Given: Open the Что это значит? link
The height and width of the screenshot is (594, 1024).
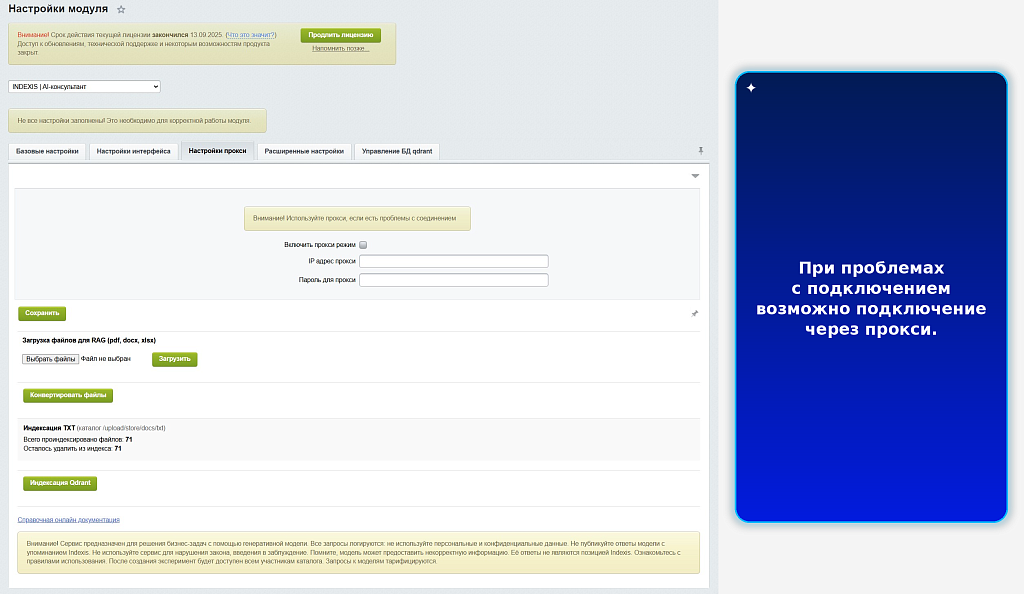Looking at the screenshot, I should [251, 35].
